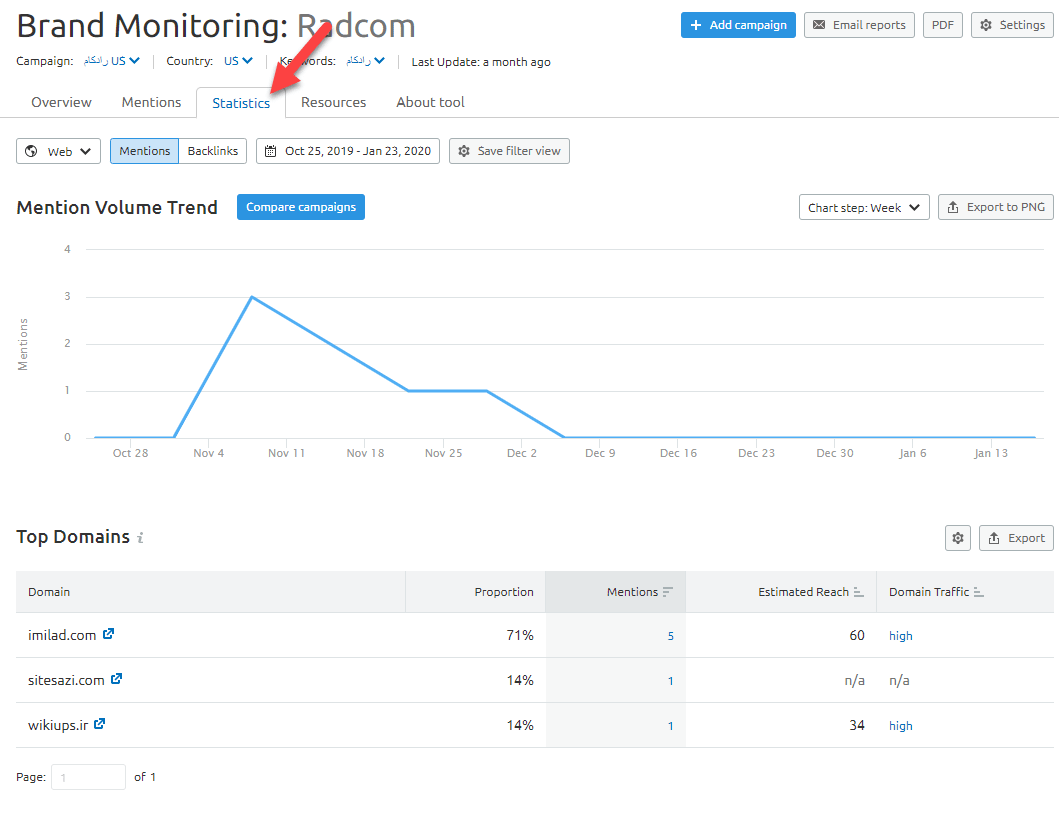Sort by the Estimated Reach sort icon
Screen dimensions: 1059x816
click(x=858, y=592)
